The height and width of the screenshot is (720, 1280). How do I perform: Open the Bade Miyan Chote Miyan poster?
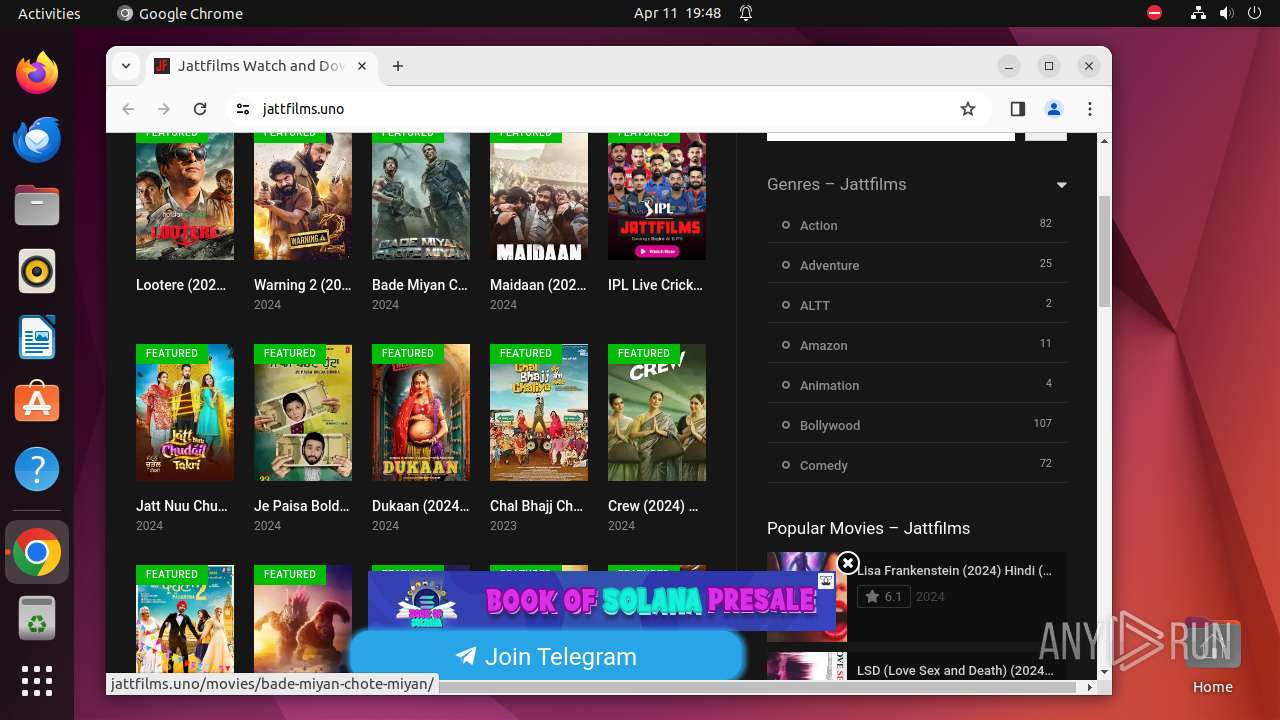tap(421, 196)
